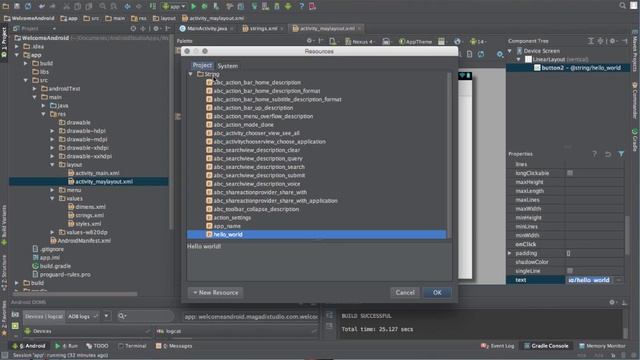Select activity_maylayout.xml editor tab
This screenshot has width=640, height=360.
tap(326, 29)
